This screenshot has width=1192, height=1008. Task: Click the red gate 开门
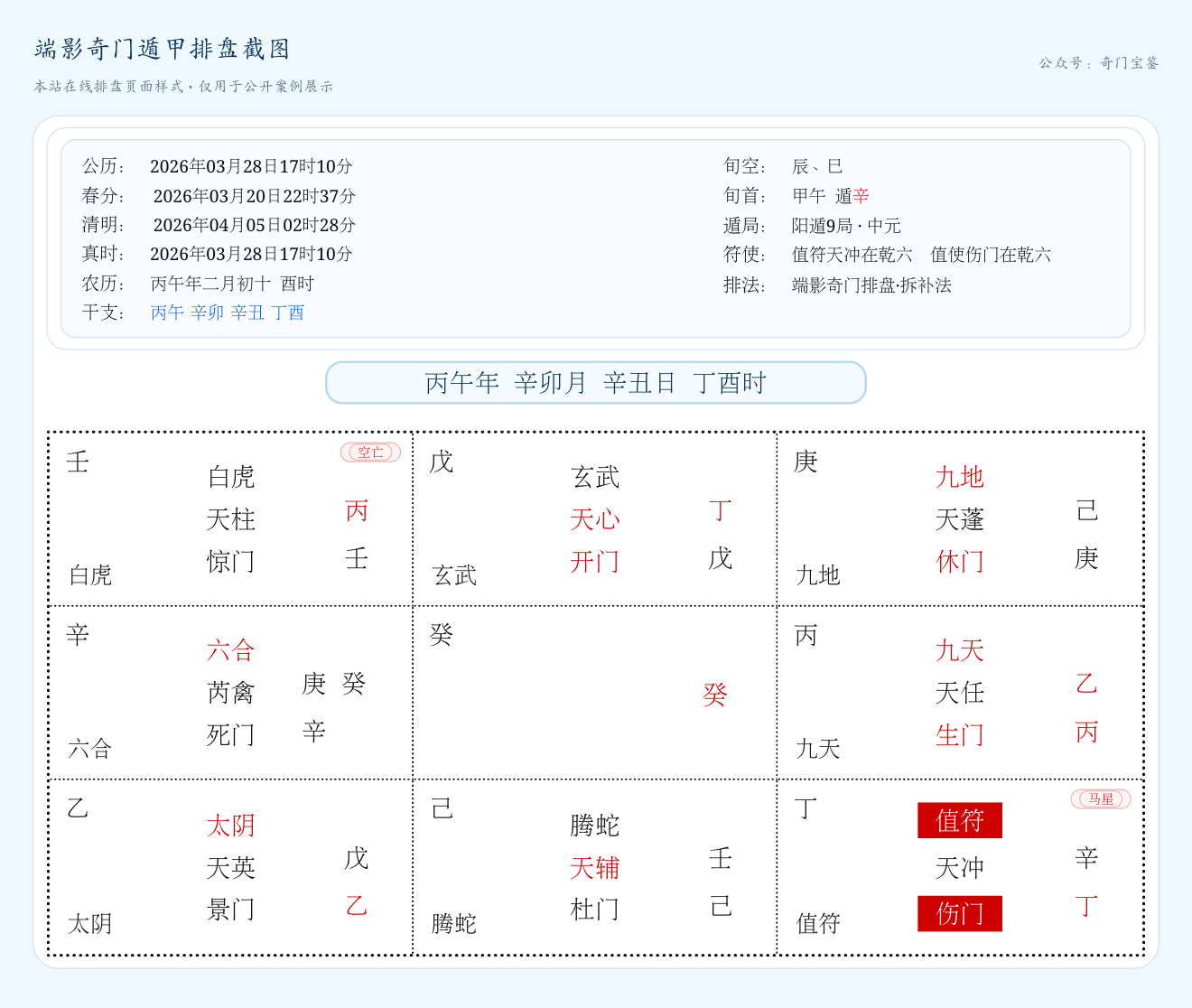click(x=595, y=562)
